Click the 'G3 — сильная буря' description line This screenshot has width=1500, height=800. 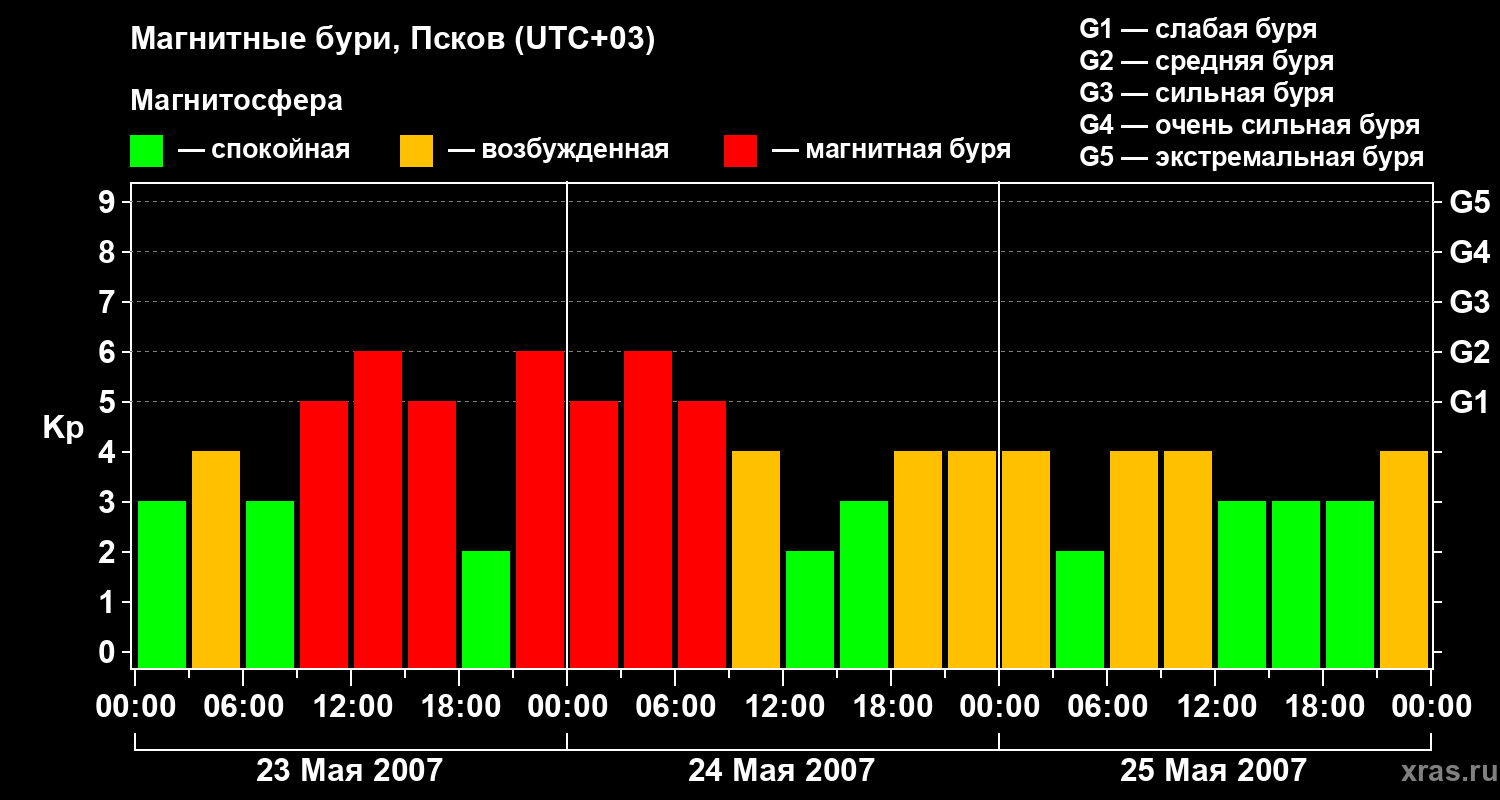click(1207, 93)
